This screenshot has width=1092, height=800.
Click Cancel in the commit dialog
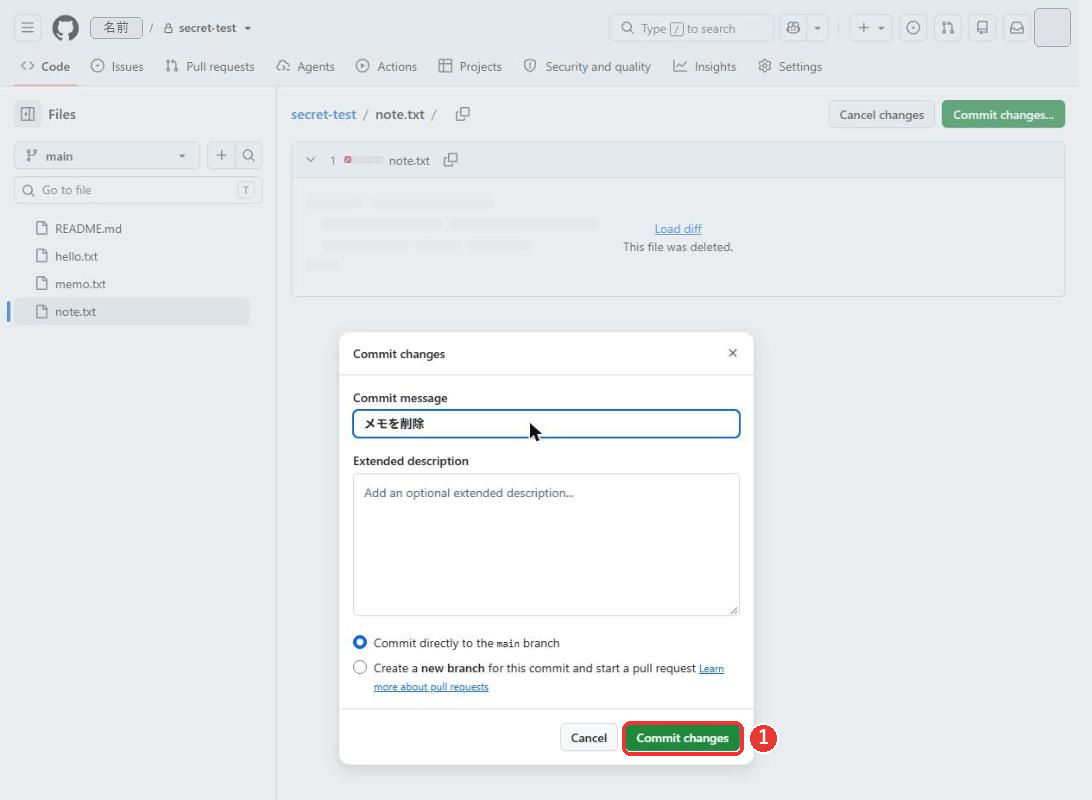point(588,737)
